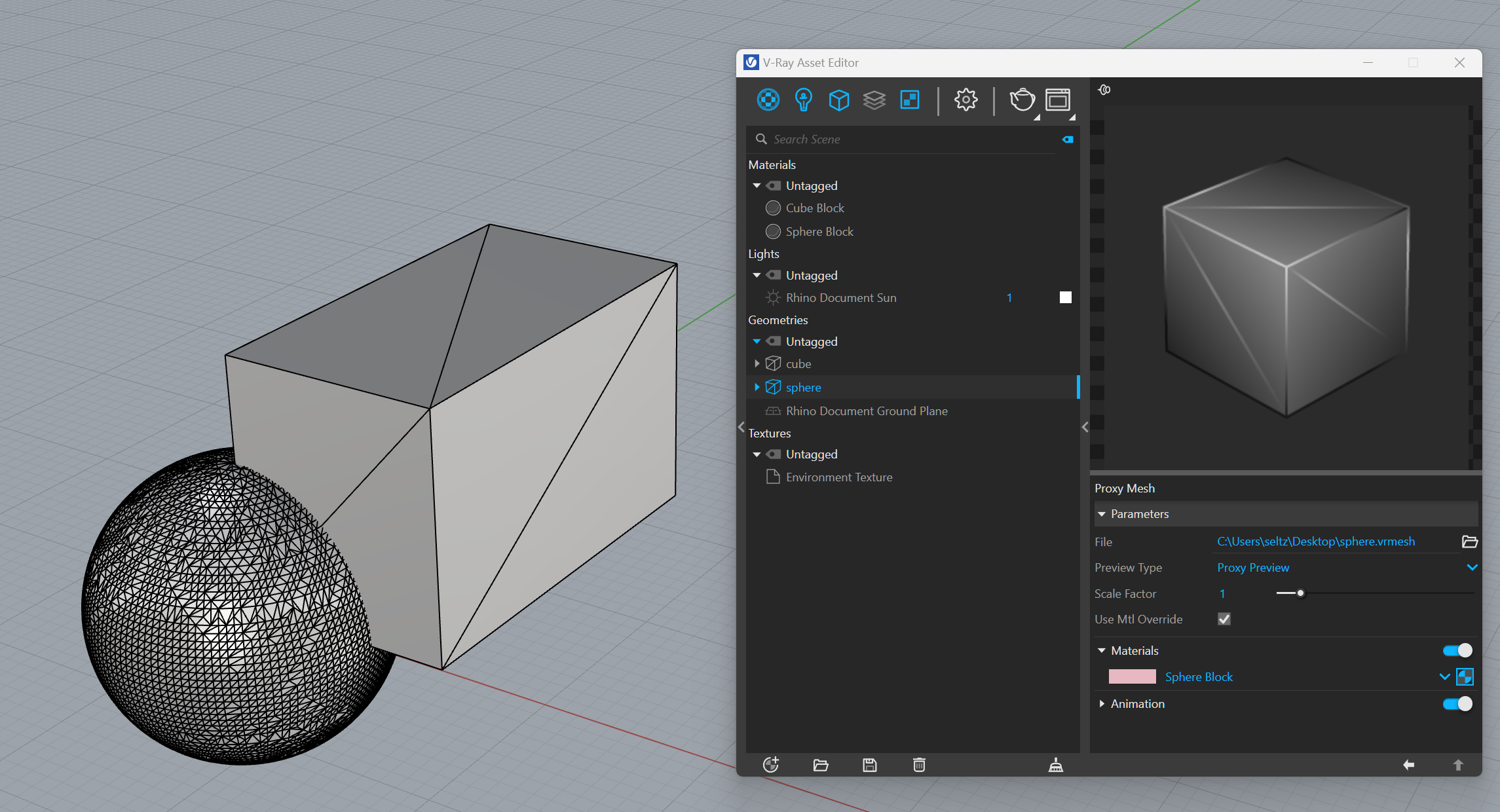1500x812 pixels.
Task: Save asset to file with disk icon
Action: tap(870, 765)
